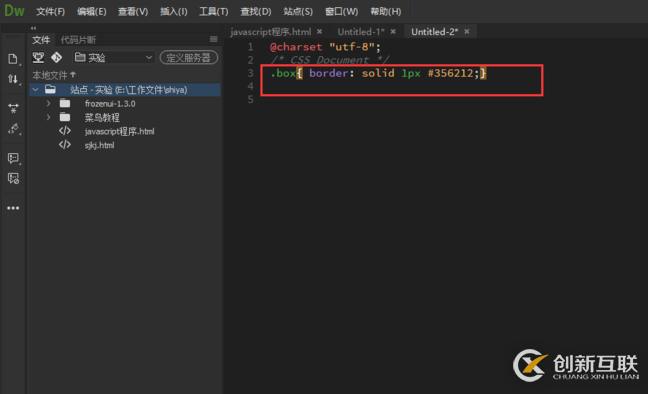The image size is (648, 394).
Task: Expand the frozenui-1.3.0 folder
Action: [48, 103]
